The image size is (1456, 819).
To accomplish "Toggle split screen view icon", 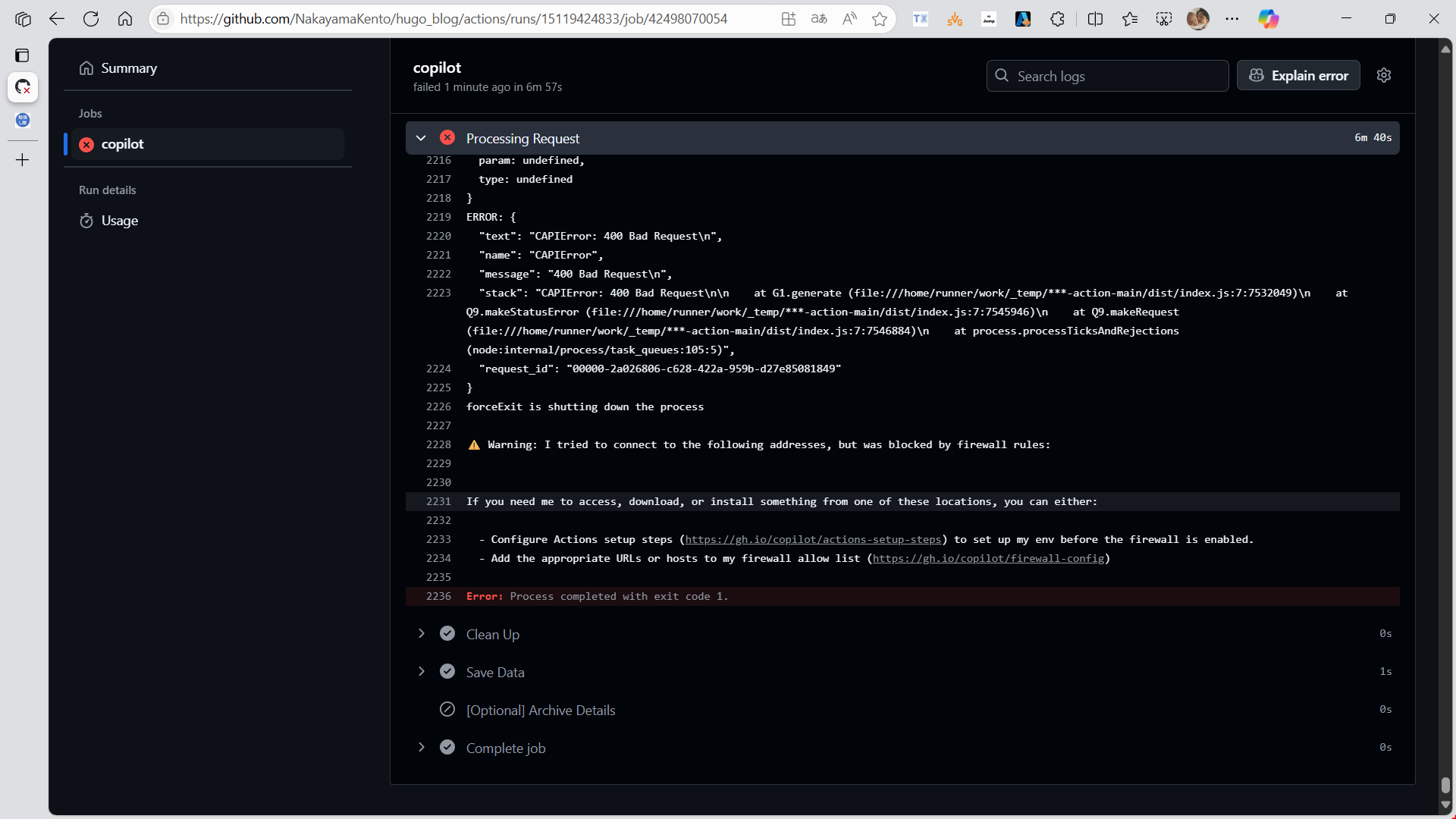I will [1095, 19].
